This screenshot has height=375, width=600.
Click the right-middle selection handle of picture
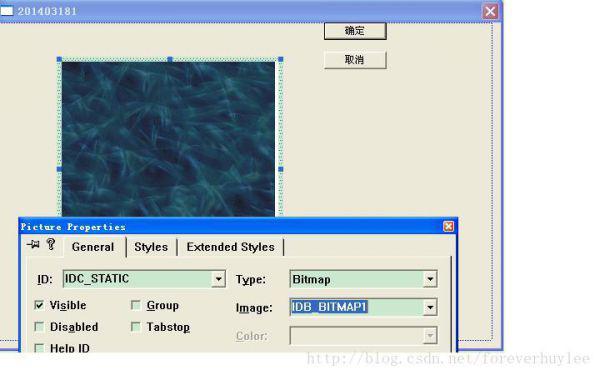(281, 169)
